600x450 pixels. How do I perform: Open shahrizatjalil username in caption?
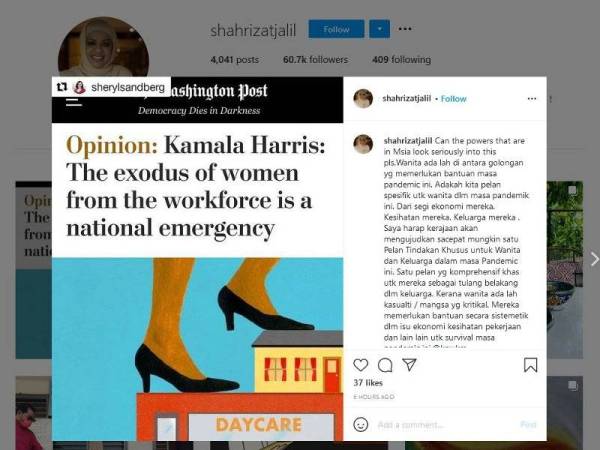point(408,141)
